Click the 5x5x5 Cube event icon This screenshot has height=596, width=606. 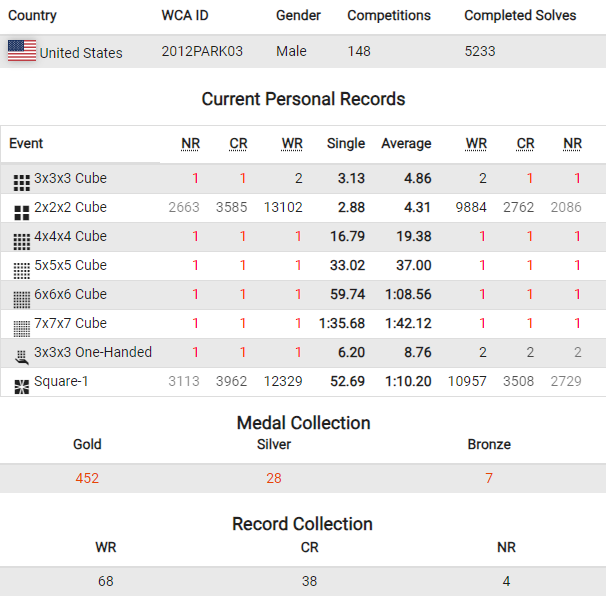[21, 269]
